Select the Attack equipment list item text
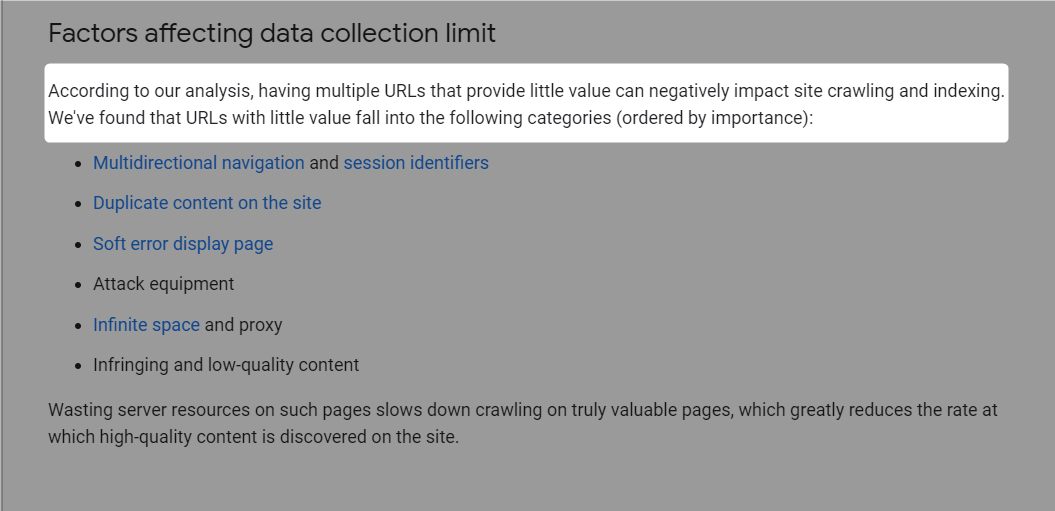The height and width of the screenshot is (511, 1055). coord(163,284)
